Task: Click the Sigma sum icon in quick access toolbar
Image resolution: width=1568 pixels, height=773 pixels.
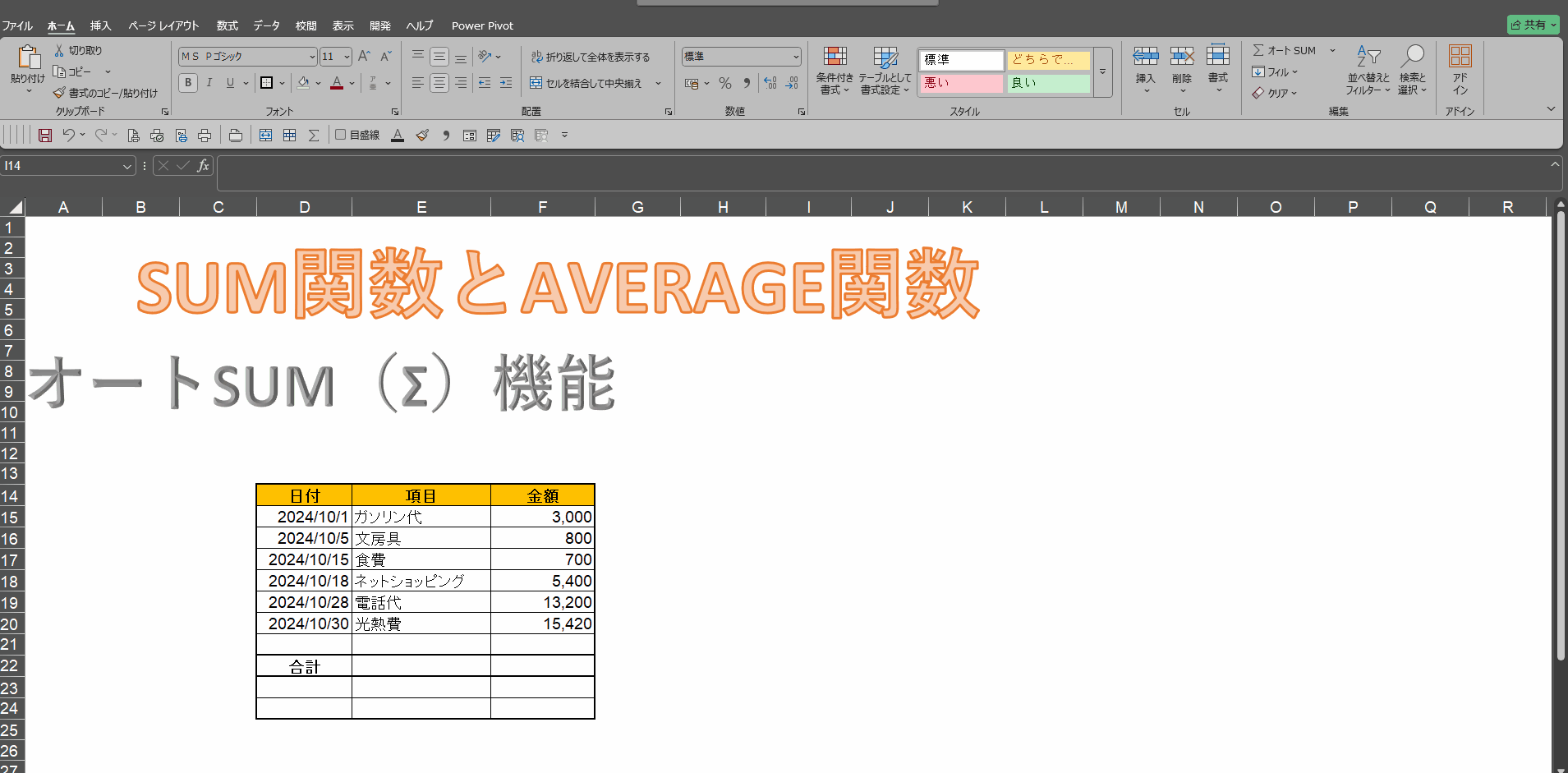Action: pyautogui.click(x=313, y=136)
